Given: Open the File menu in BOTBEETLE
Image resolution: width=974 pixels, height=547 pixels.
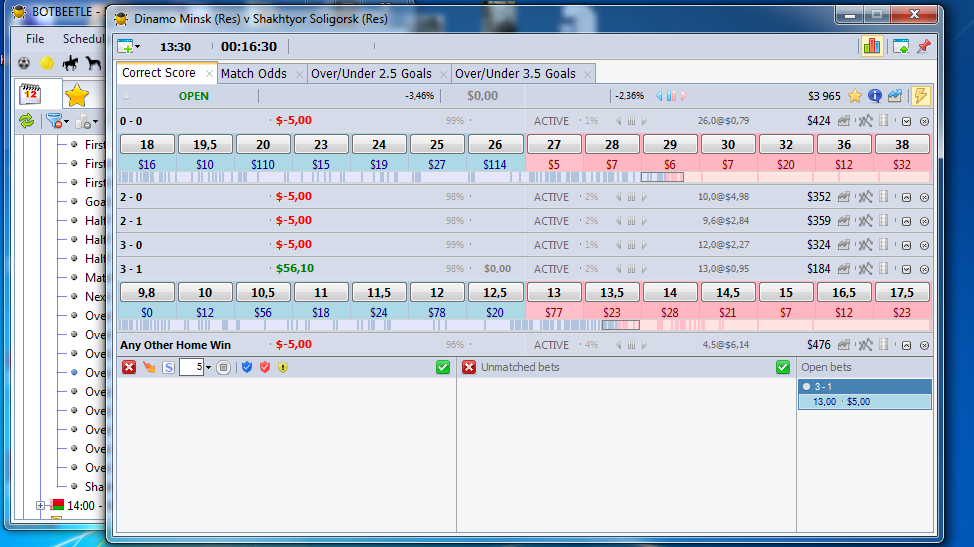Looking at the screenshot, I should pos(35,38).
